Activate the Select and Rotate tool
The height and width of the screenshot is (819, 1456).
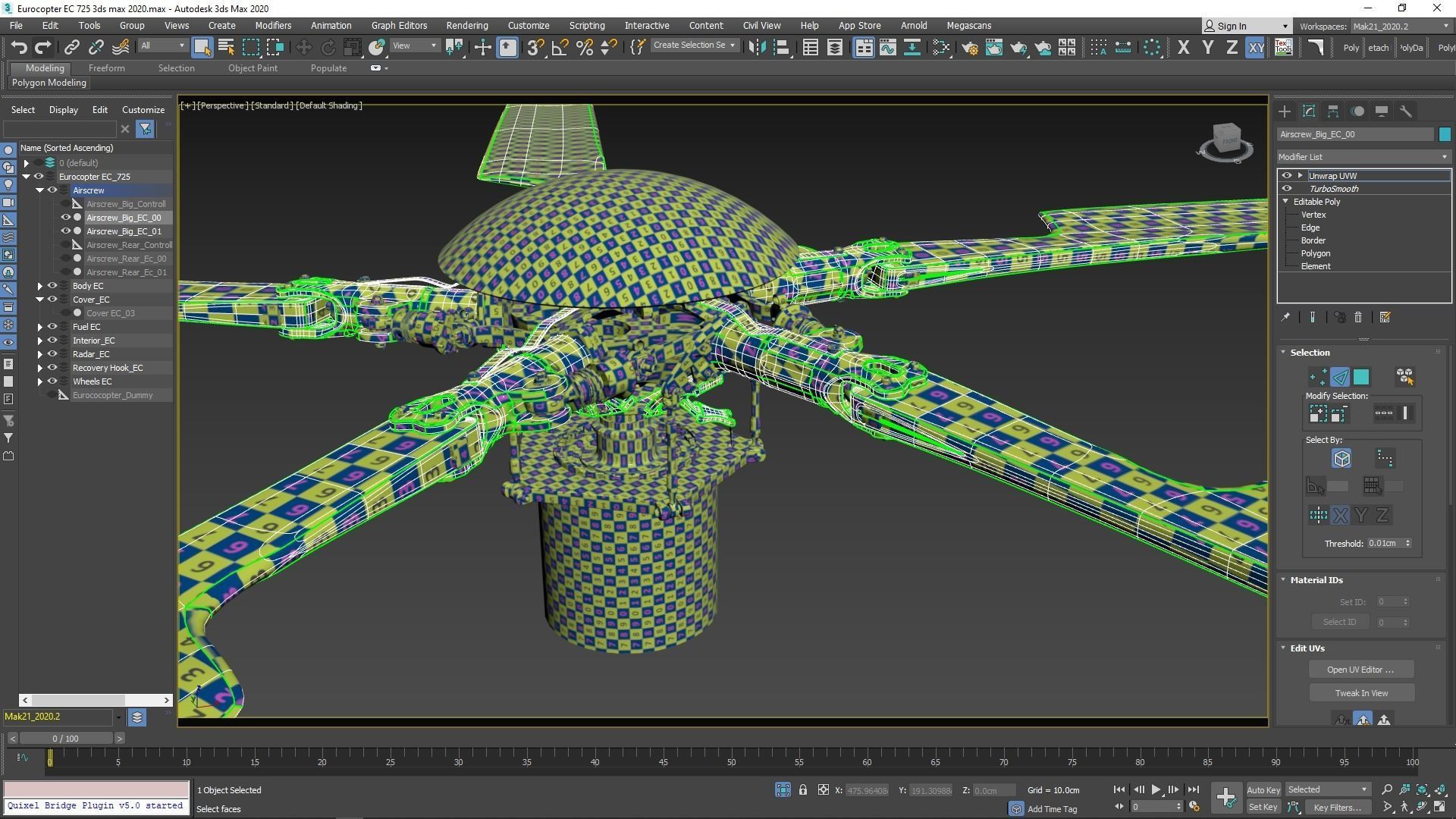328,47
